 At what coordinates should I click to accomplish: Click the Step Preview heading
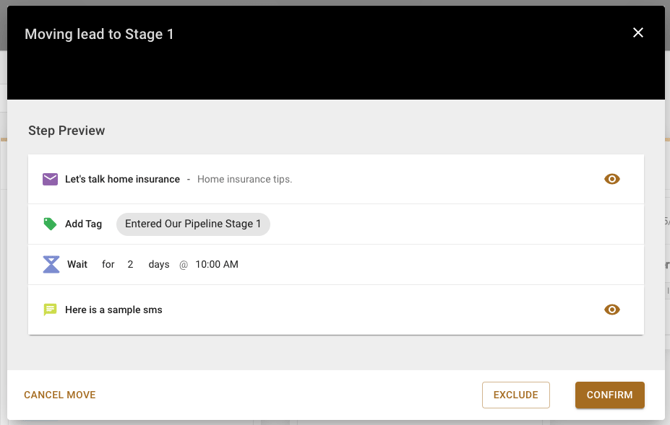66,131
